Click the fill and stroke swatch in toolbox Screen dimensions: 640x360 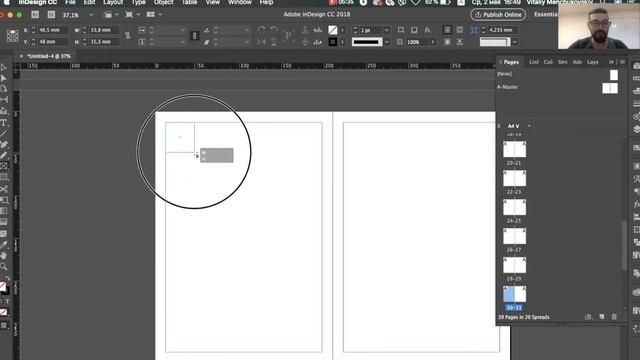pos(4,288)
